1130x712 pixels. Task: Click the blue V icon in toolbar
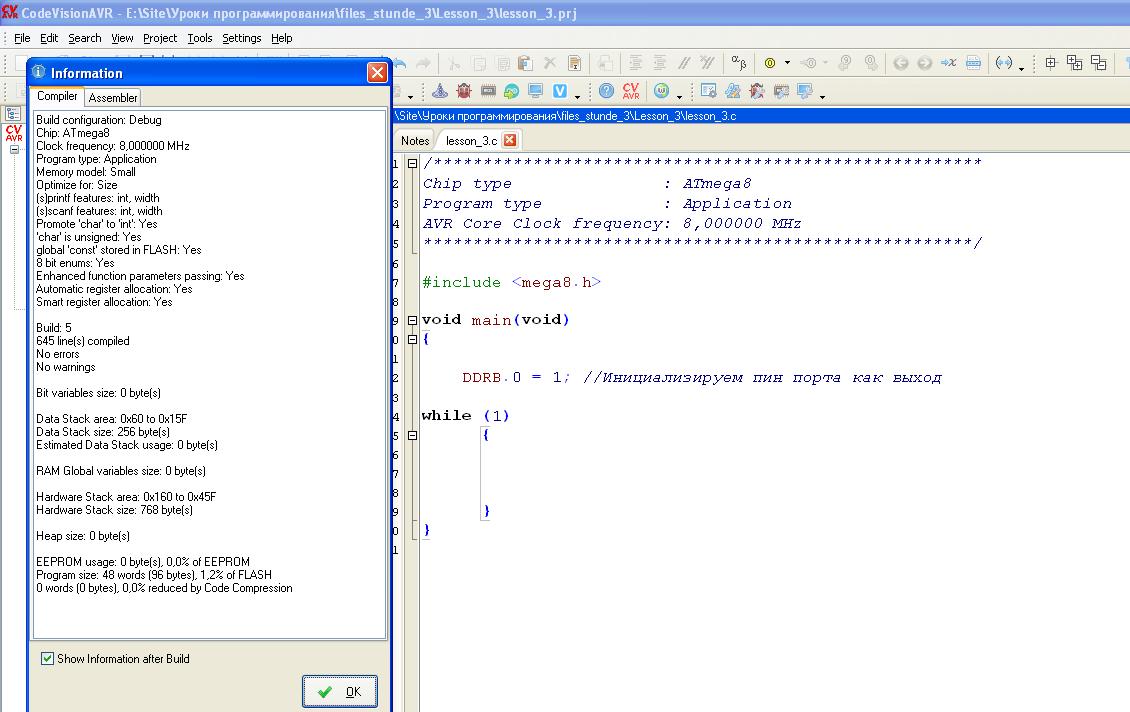click(x=560, y=91)
